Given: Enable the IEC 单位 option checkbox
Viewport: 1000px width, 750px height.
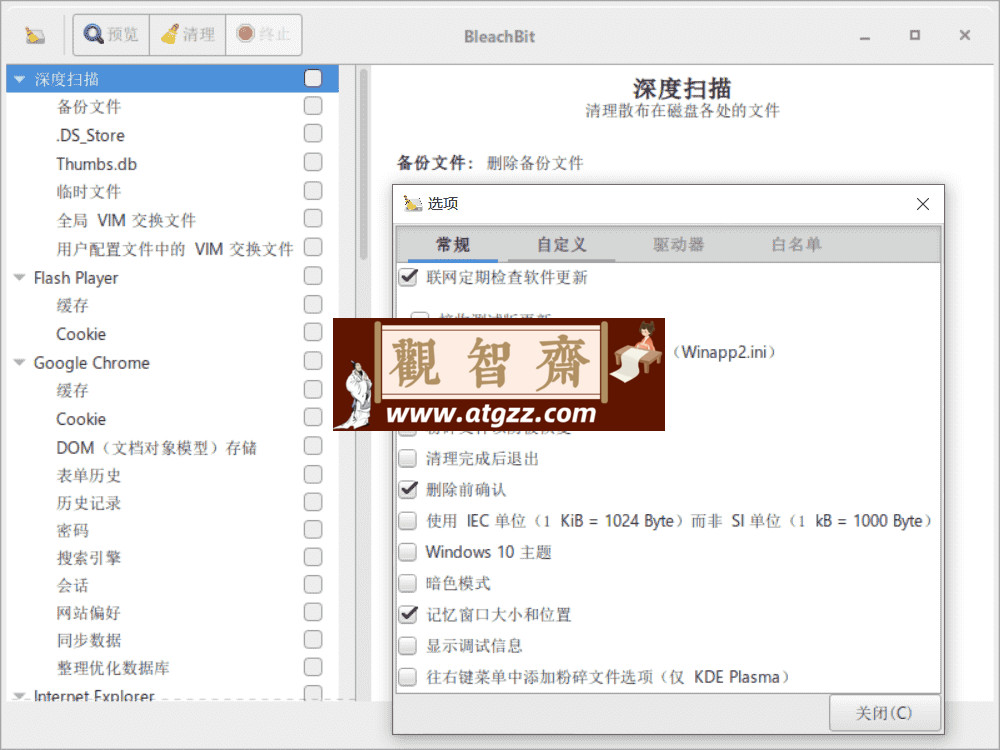Looking at the screenshot, I should (408, 521).
